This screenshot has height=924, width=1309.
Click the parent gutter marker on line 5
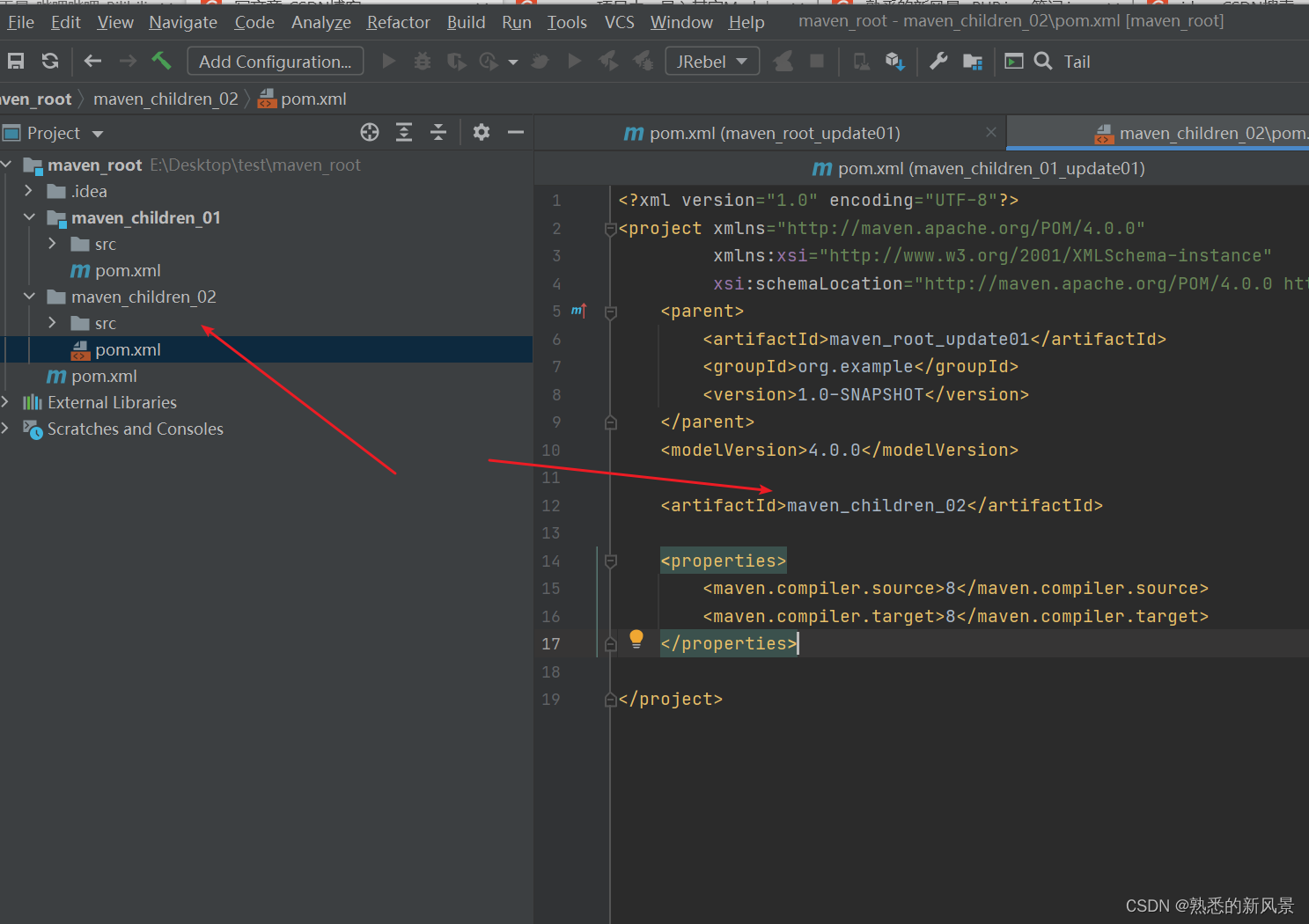click(579, 311)
